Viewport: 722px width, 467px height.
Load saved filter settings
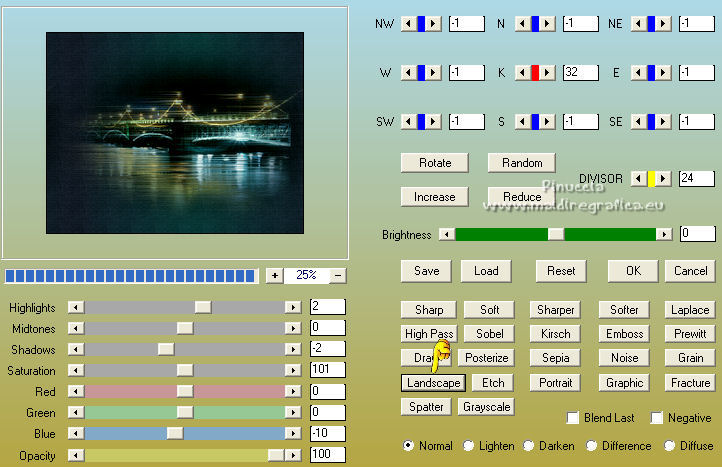(x=486, y=271)
